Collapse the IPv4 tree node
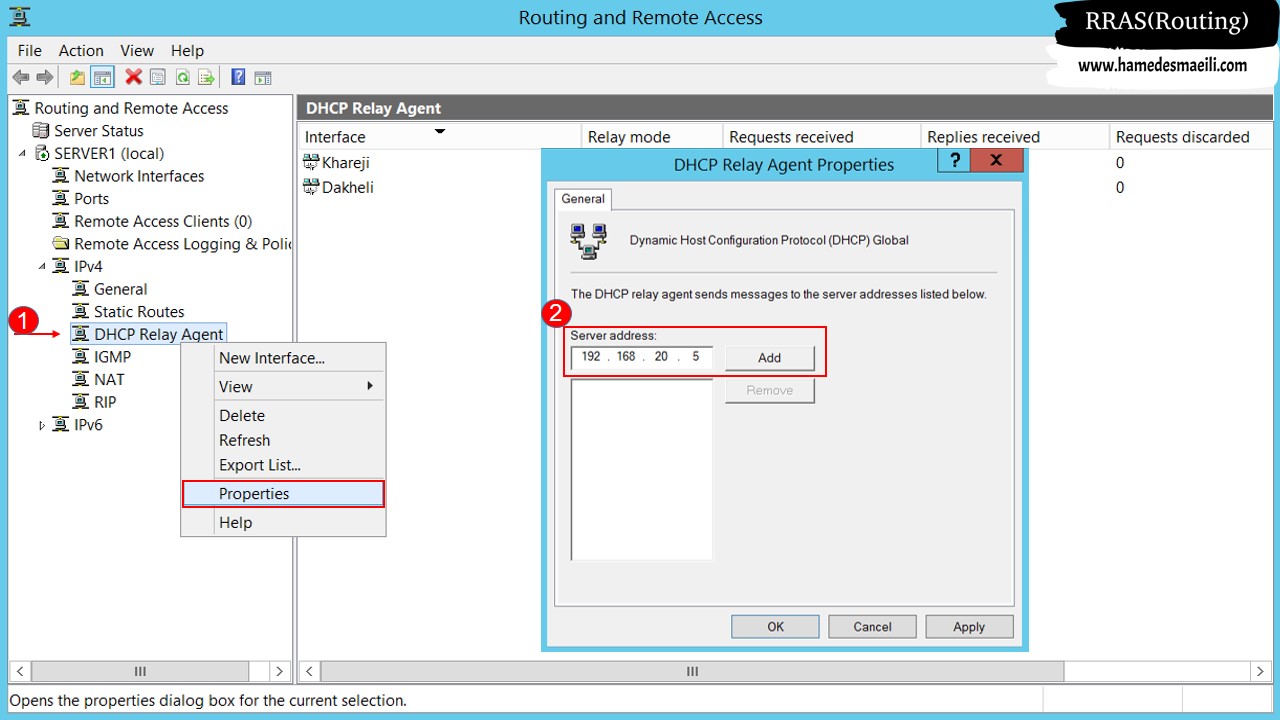1280x720 pixels. 42,266
